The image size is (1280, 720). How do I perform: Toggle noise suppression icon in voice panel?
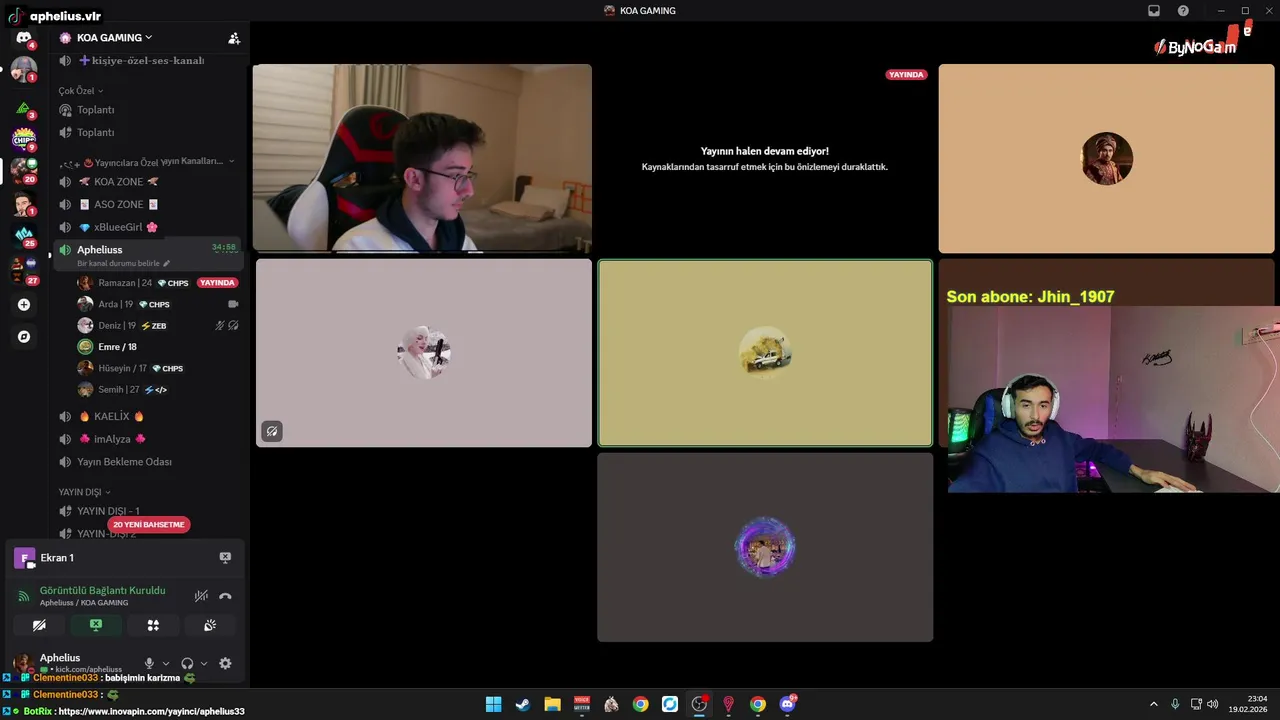201,596
